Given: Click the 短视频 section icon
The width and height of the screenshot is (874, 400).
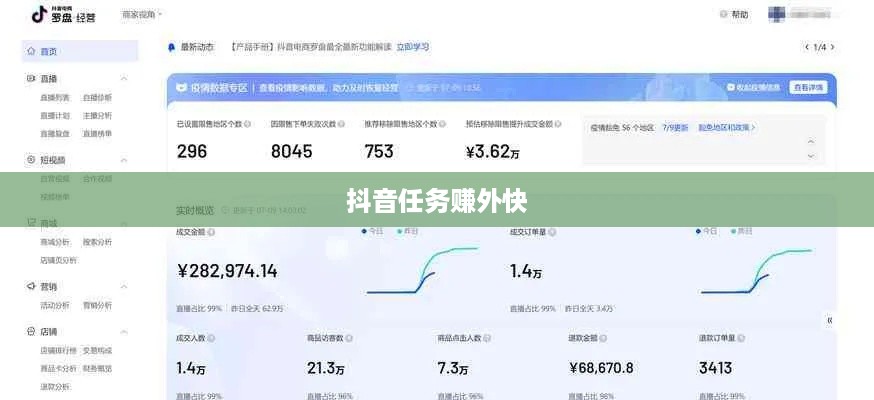Looking at the screenshot, I should coord(31,160).
